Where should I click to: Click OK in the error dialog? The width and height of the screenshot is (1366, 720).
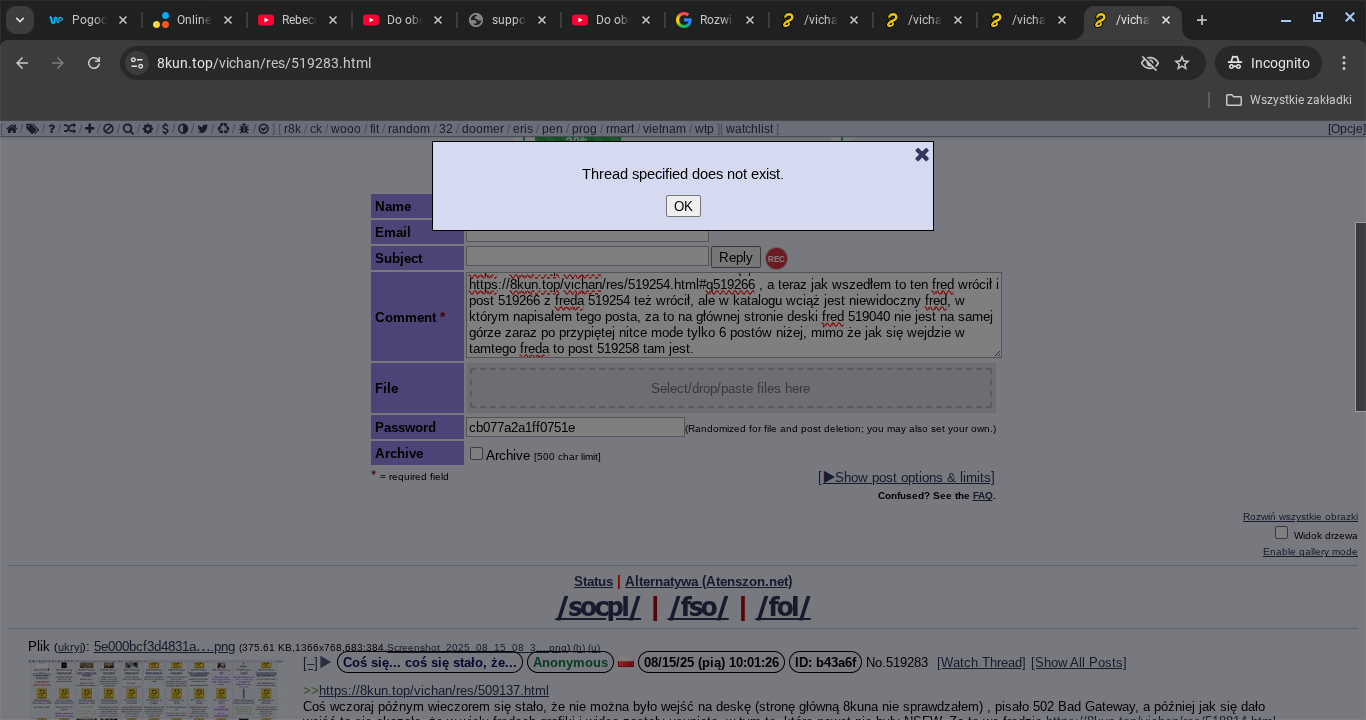(683, 206)
